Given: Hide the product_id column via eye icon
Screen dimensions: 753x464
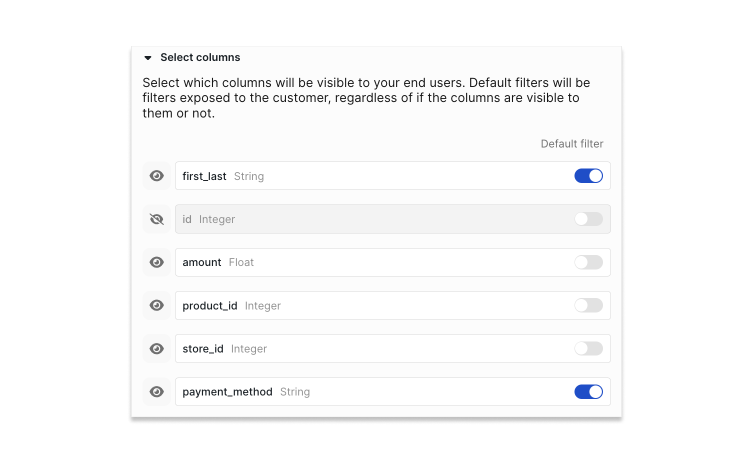Looking at the screenshot, I should click(x=157, y=305).
